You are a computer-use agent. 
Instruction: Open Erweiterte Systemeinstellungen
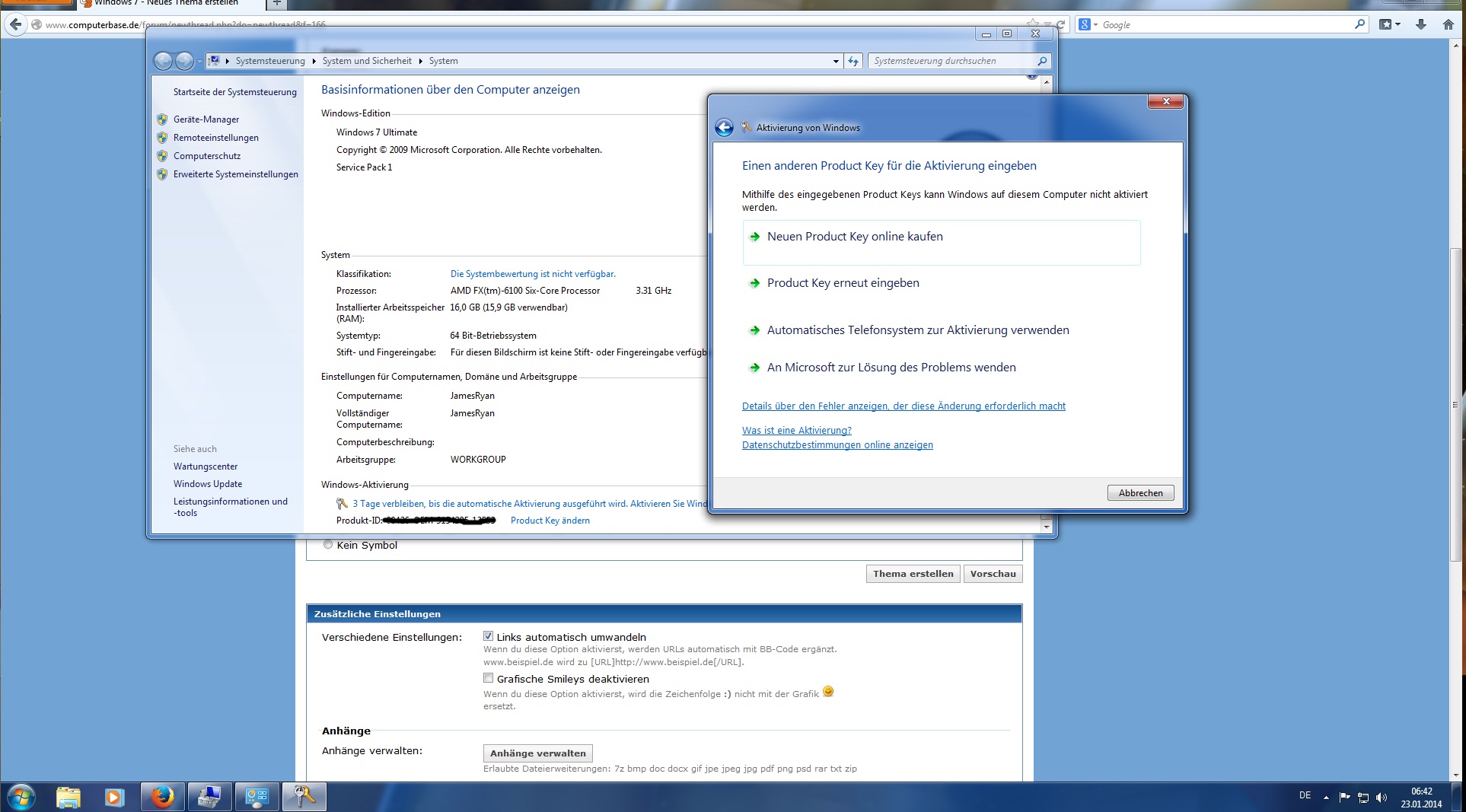[236, 174]
